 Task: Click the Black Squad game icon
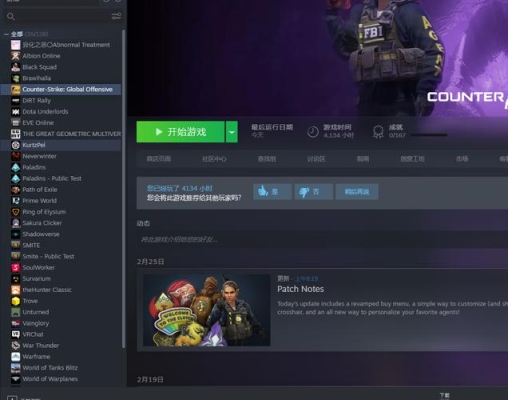pos(16,67)
